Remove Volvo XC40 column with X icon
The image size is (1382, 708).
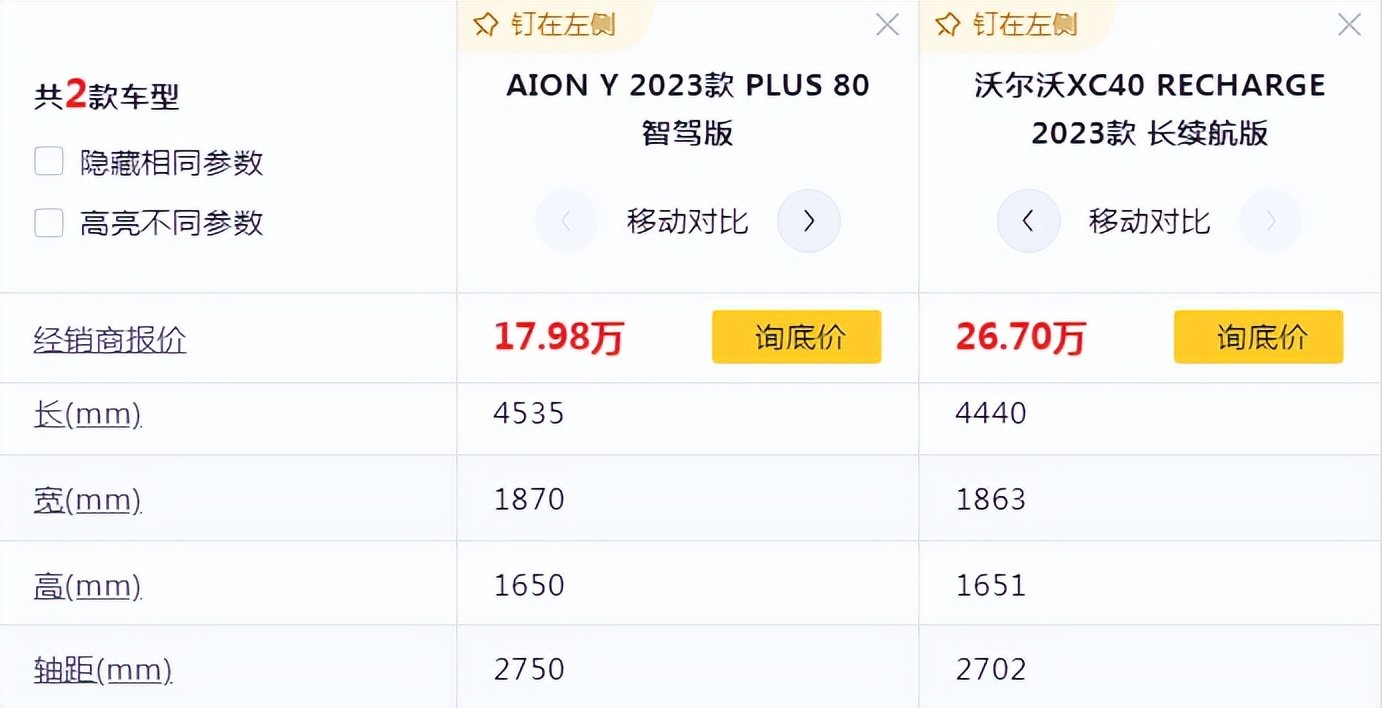point(1349,25)
